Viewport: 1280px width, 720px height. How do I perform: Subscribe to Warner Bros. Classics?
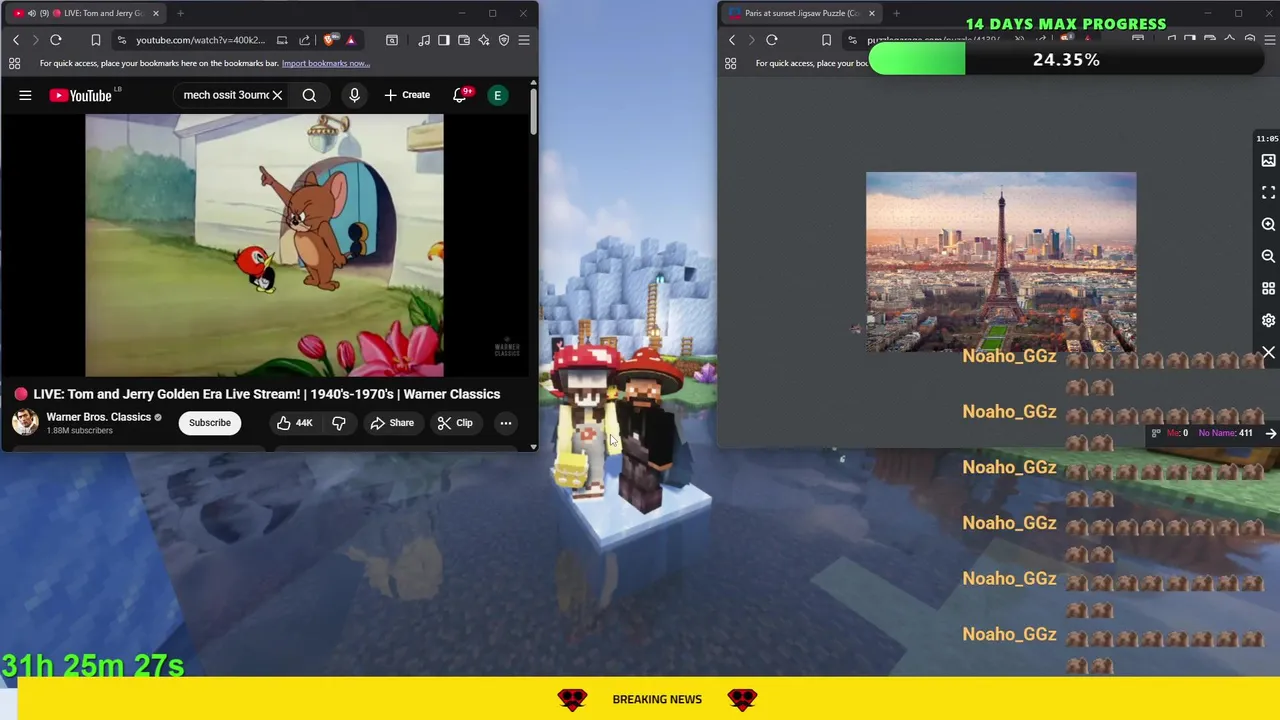pos(210,423)
